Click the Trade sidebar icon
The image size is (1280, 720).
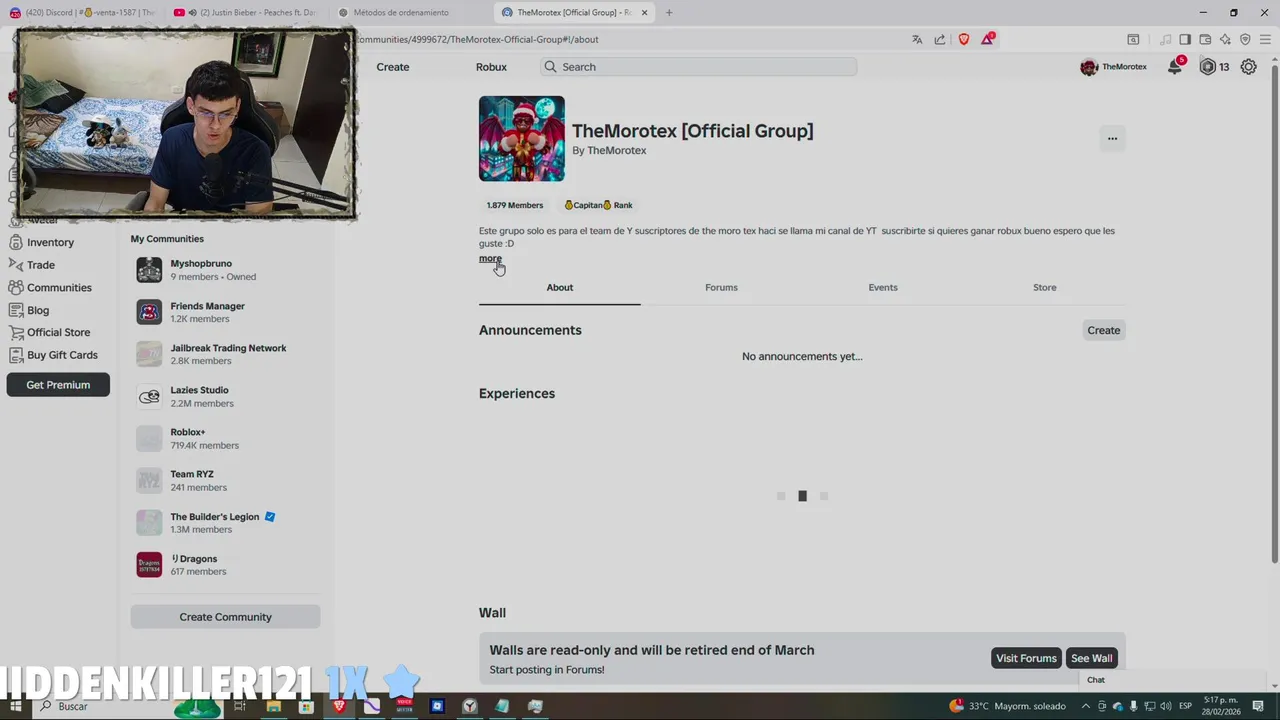click(x=16, y=265)
